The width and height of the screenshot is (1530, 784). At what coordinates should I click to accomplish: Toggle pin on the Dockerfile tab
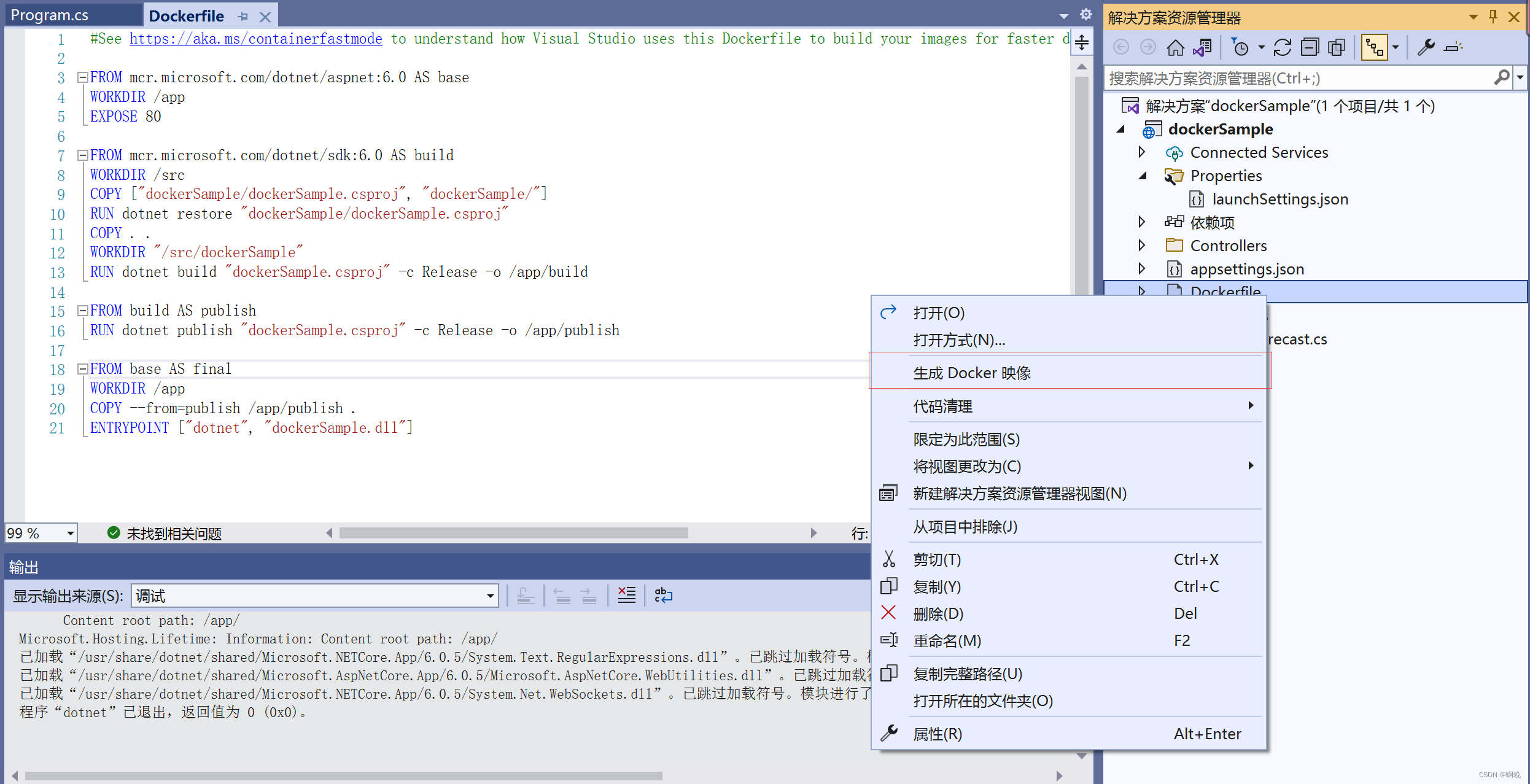point(243,17)
